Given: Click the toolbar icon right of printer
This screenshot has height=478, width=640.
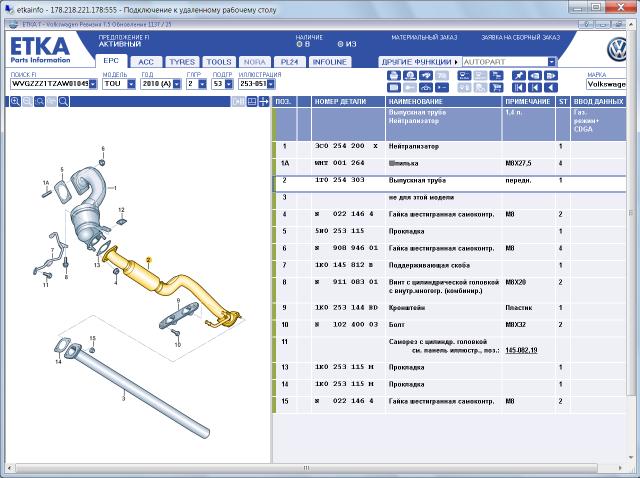Looking at the screenshot, I should [x=410, y=76].
